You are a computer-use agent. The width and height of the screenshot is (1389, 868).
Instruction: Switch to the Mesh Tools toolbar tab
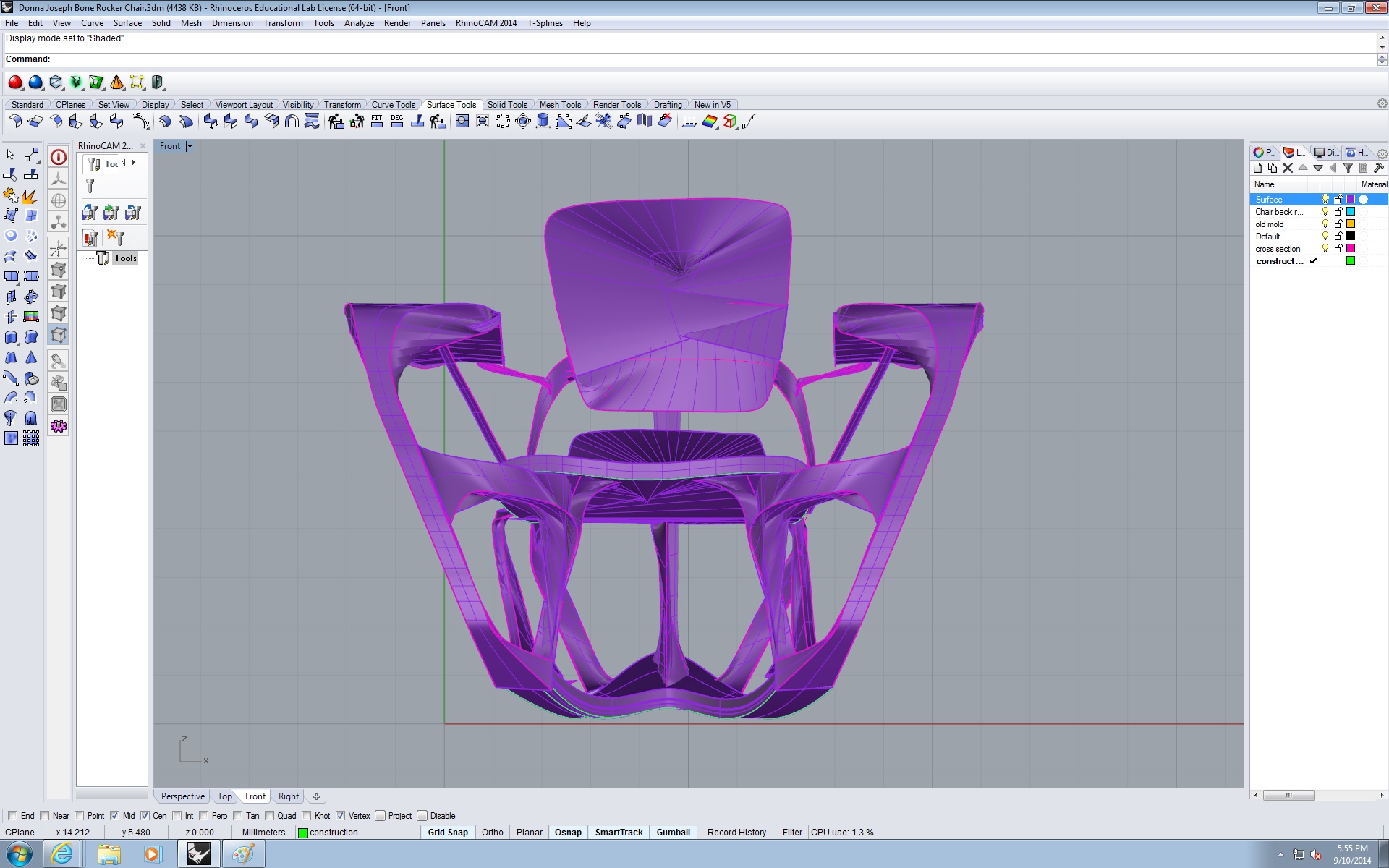560,105
